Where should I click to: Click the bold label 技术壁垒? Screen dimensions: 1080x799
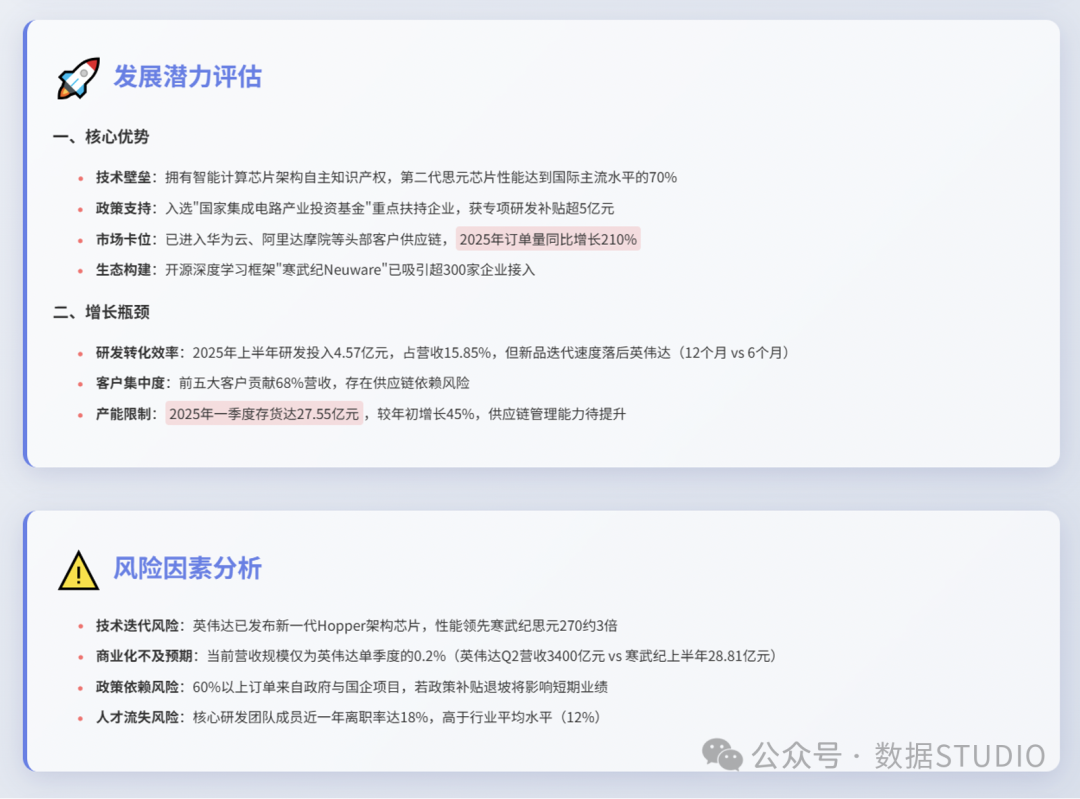coord(123,178)
